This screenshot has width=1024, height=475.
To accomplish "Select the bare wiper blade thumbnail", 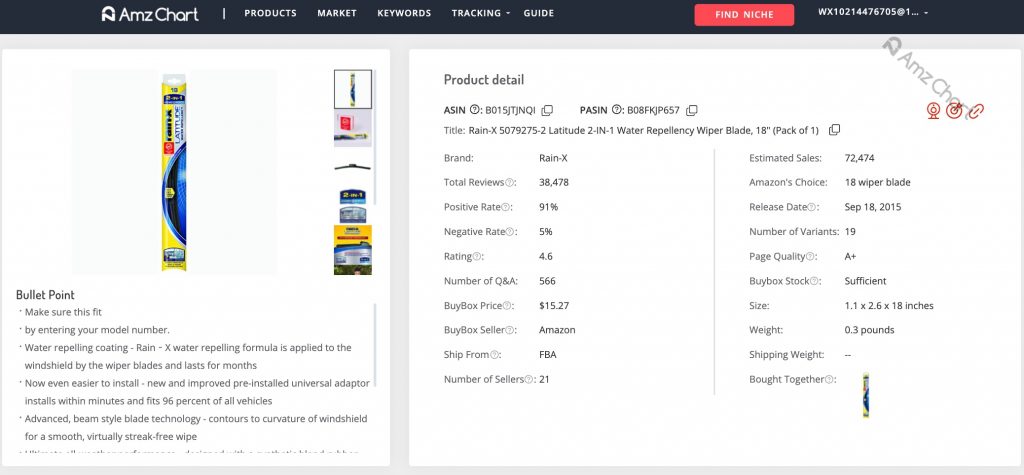I will point(353,166).
